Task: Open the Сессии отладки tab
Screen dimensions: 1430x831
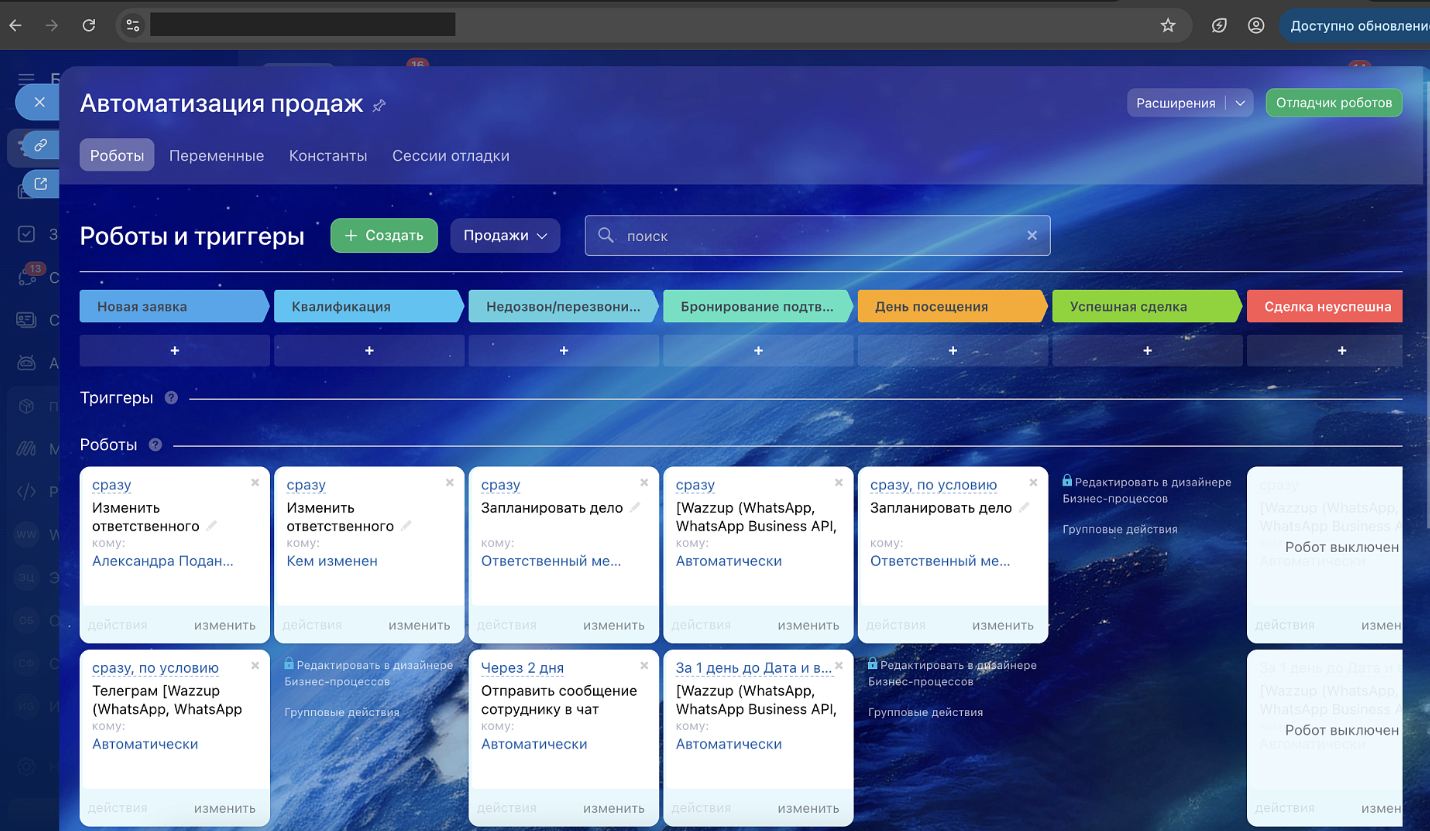Action: coord(450,156)
